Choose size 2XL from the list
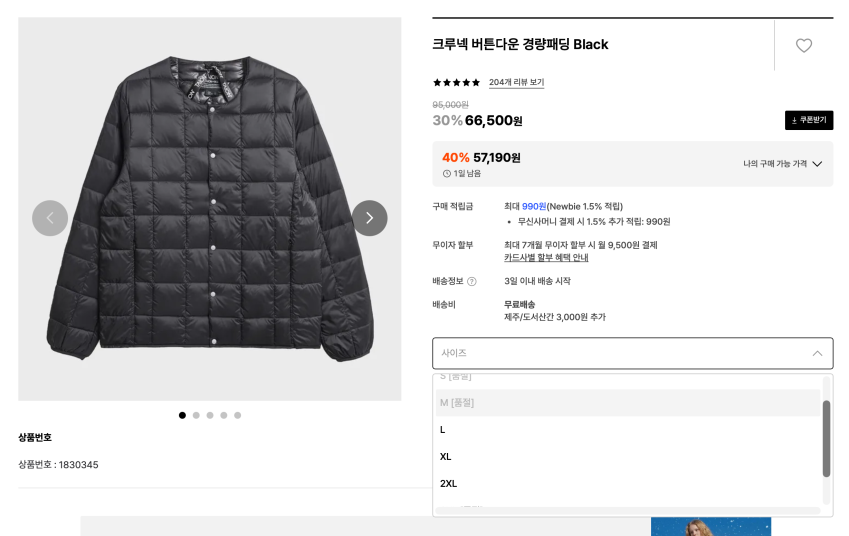Image resolution: width=849 pixels, height=536 pixels. click(449, 484)
